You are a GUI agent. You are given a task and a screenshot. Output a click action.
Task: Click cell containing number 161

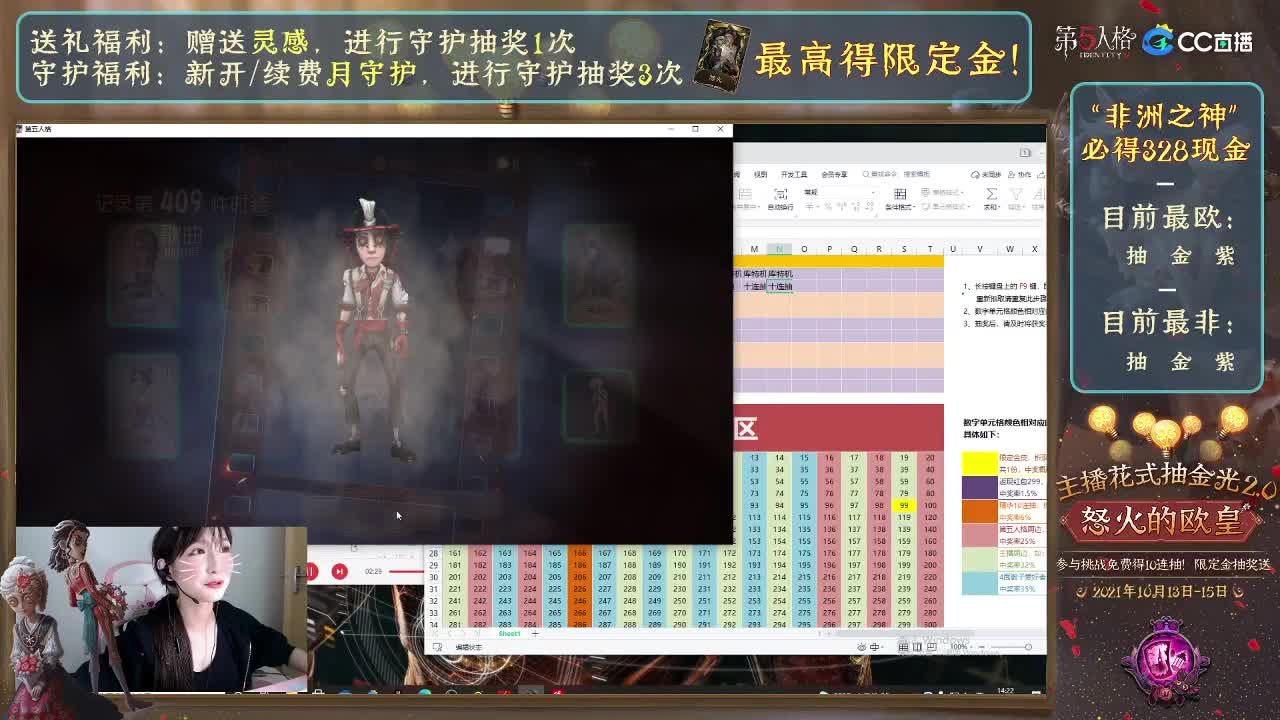pyautogui.click(x=454, y=553)
